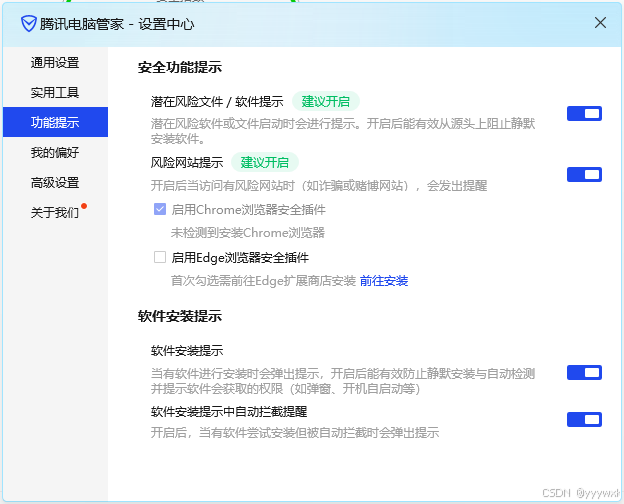Toggle the 风险网站提示 switch
Image resolution: width=624 pixels, height=504 pixels.
click(584, 174)
